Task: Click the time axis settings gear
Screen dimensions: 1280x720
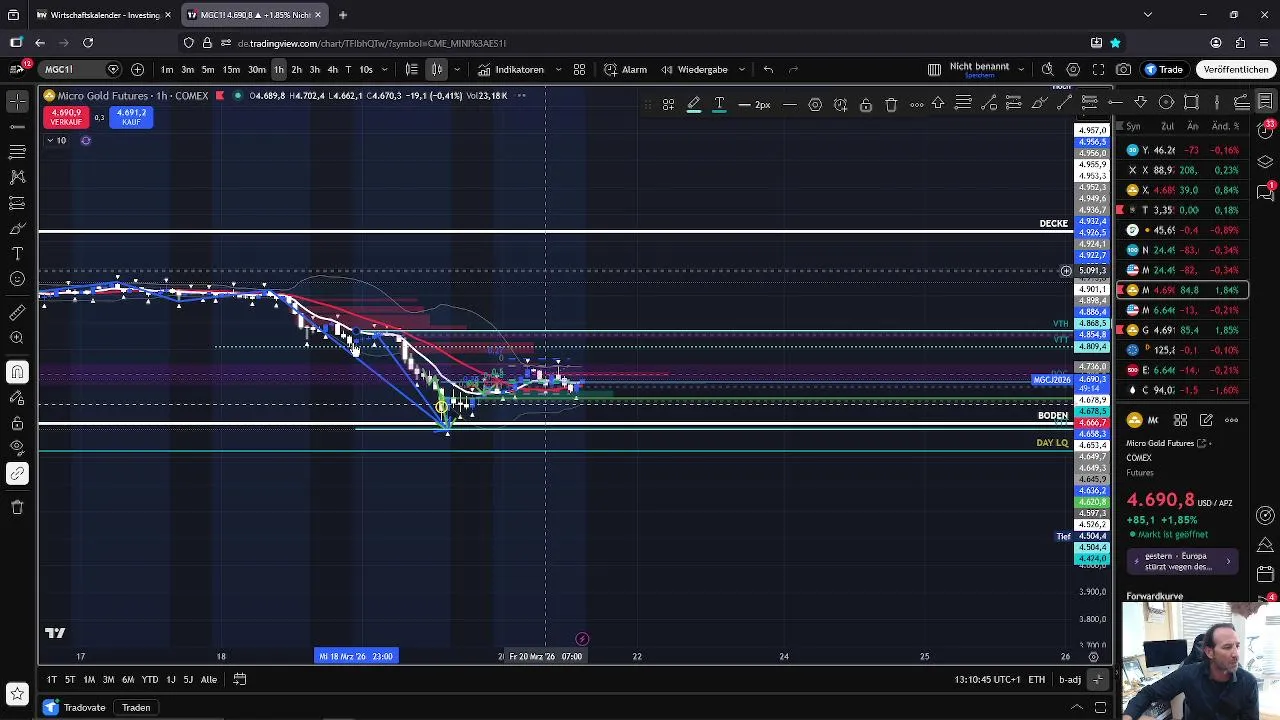Action: click(1093, 656)
